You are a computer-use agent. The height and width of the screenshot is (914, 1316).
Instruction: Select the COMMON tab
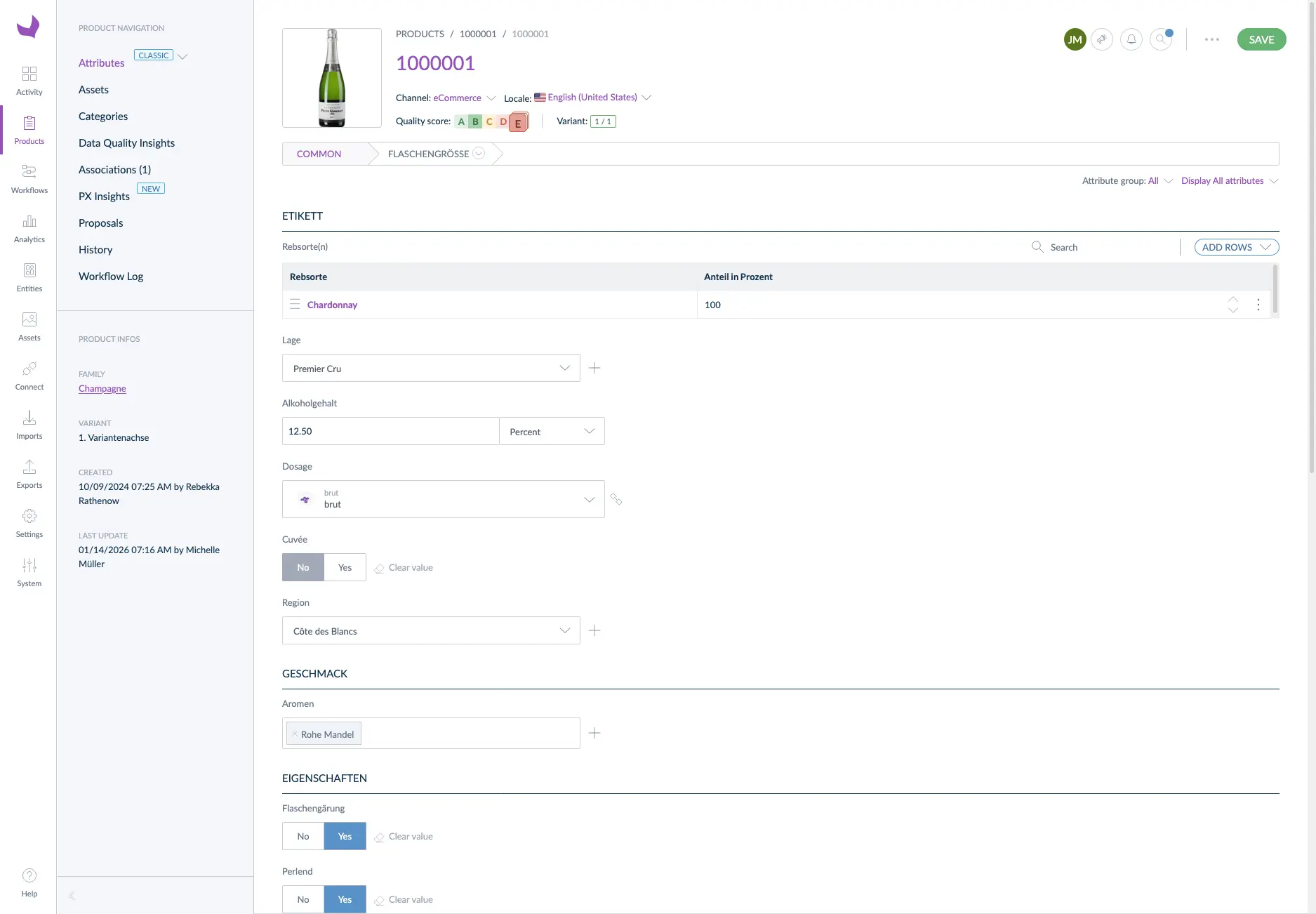319,154
